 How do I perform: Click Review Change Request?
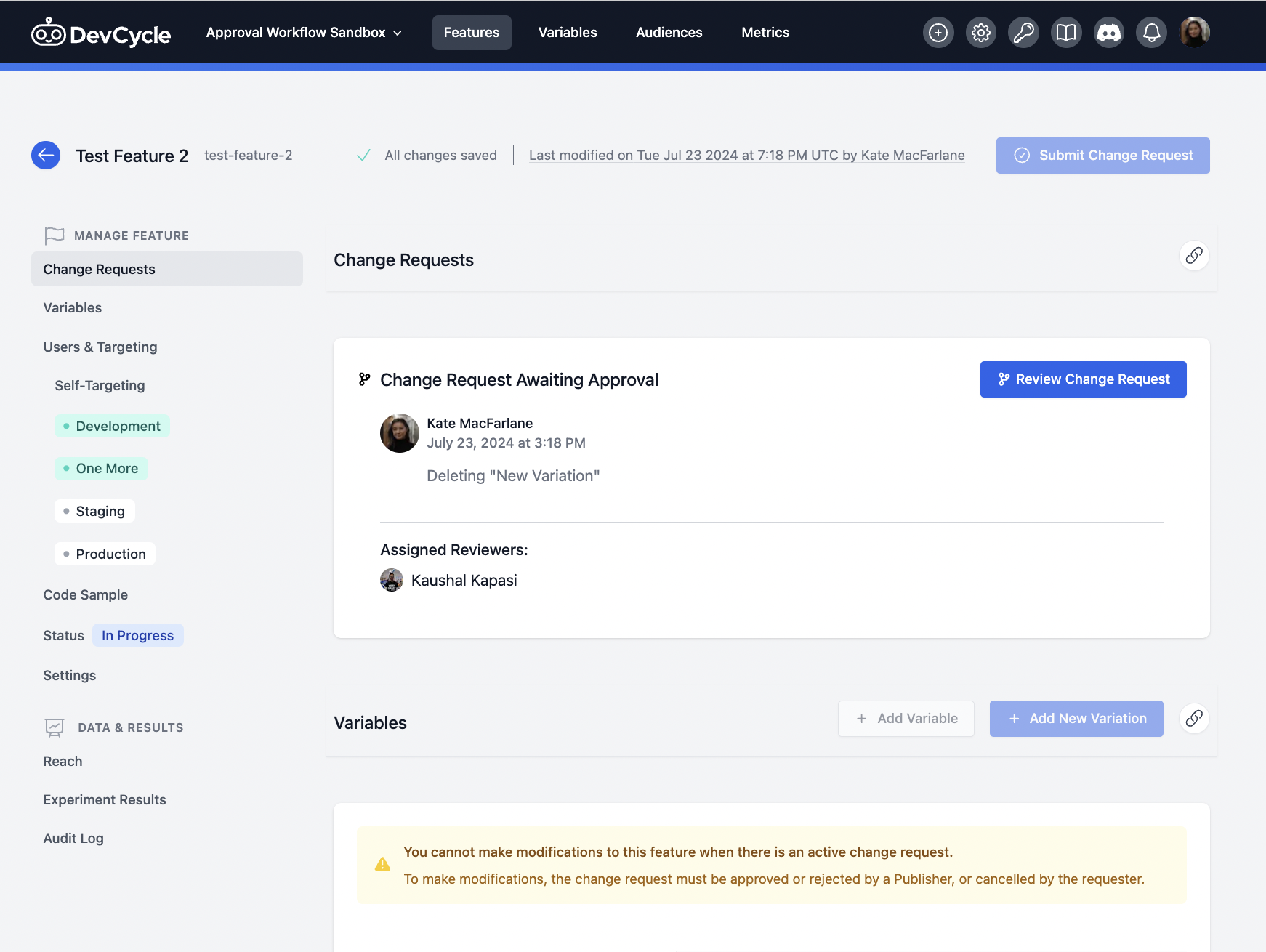1083,379
